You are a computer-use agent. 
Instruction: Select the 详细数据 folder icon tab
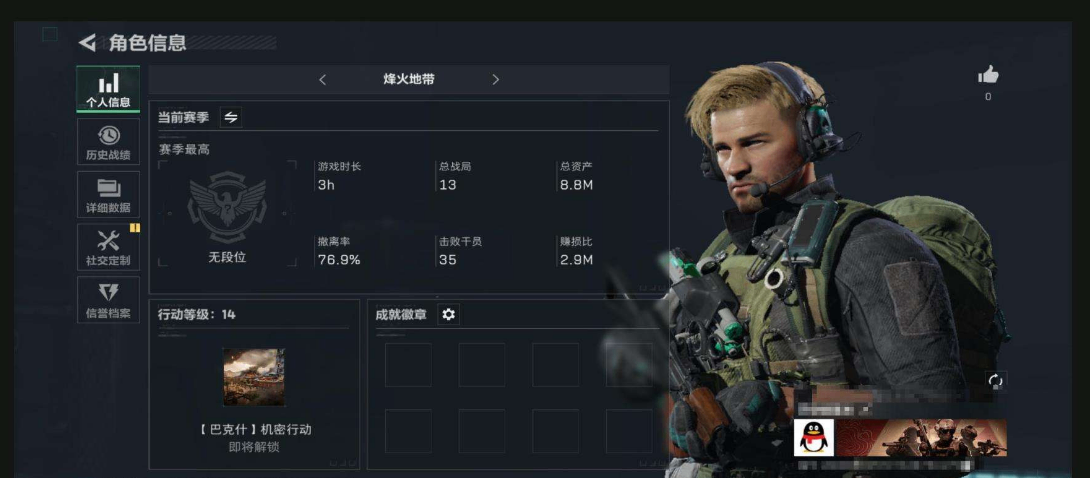[108, 195]
